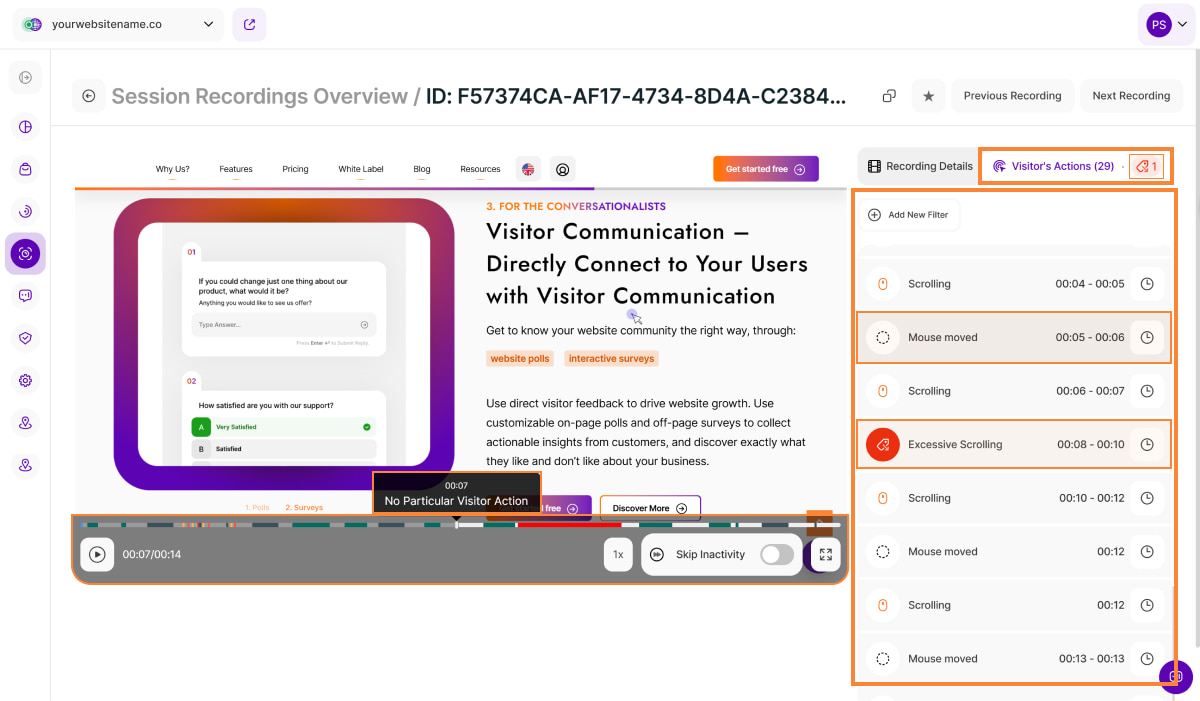
Task: Select the Very Satisfied survey option
Action: click(x=283, y=427)
